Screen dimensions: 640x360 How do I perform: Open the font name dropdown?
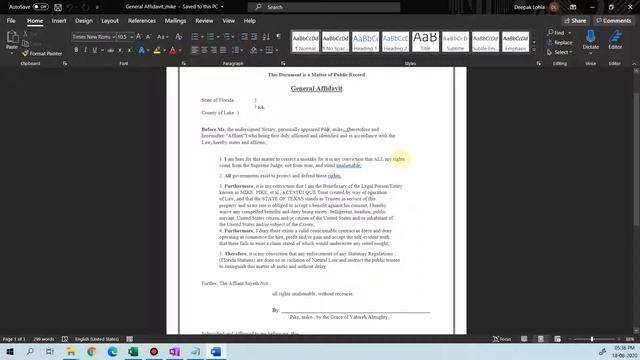[x=113, y=37]
